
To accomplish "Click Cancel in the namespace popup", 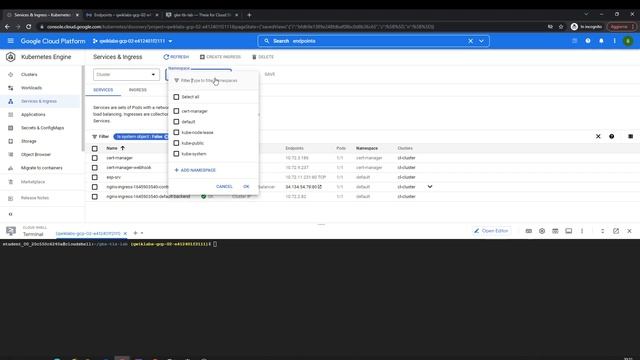I will [x=224, y=187].
